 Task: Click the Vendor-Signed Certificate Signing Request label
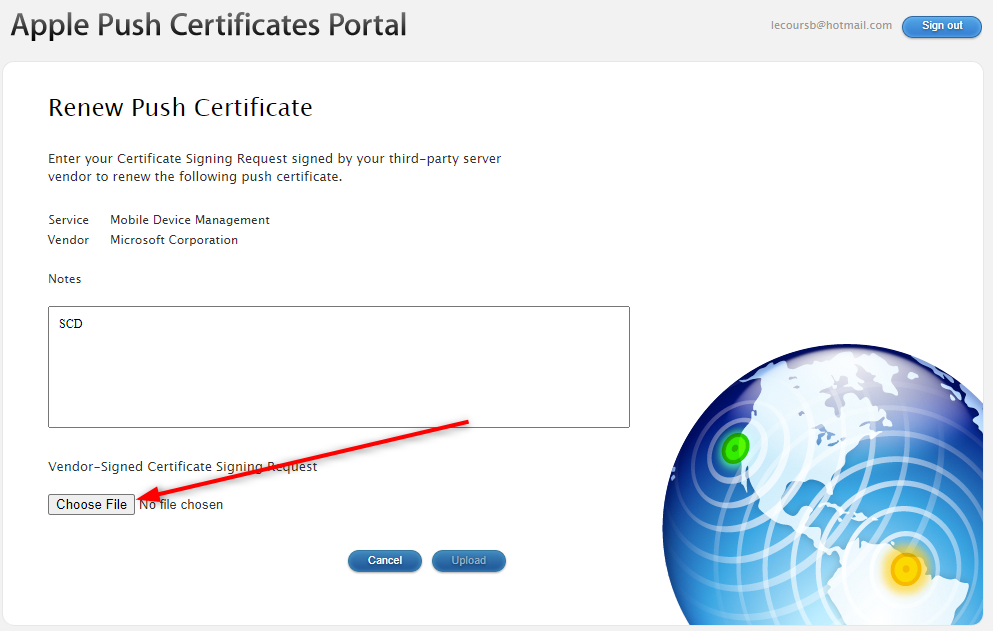182,467
